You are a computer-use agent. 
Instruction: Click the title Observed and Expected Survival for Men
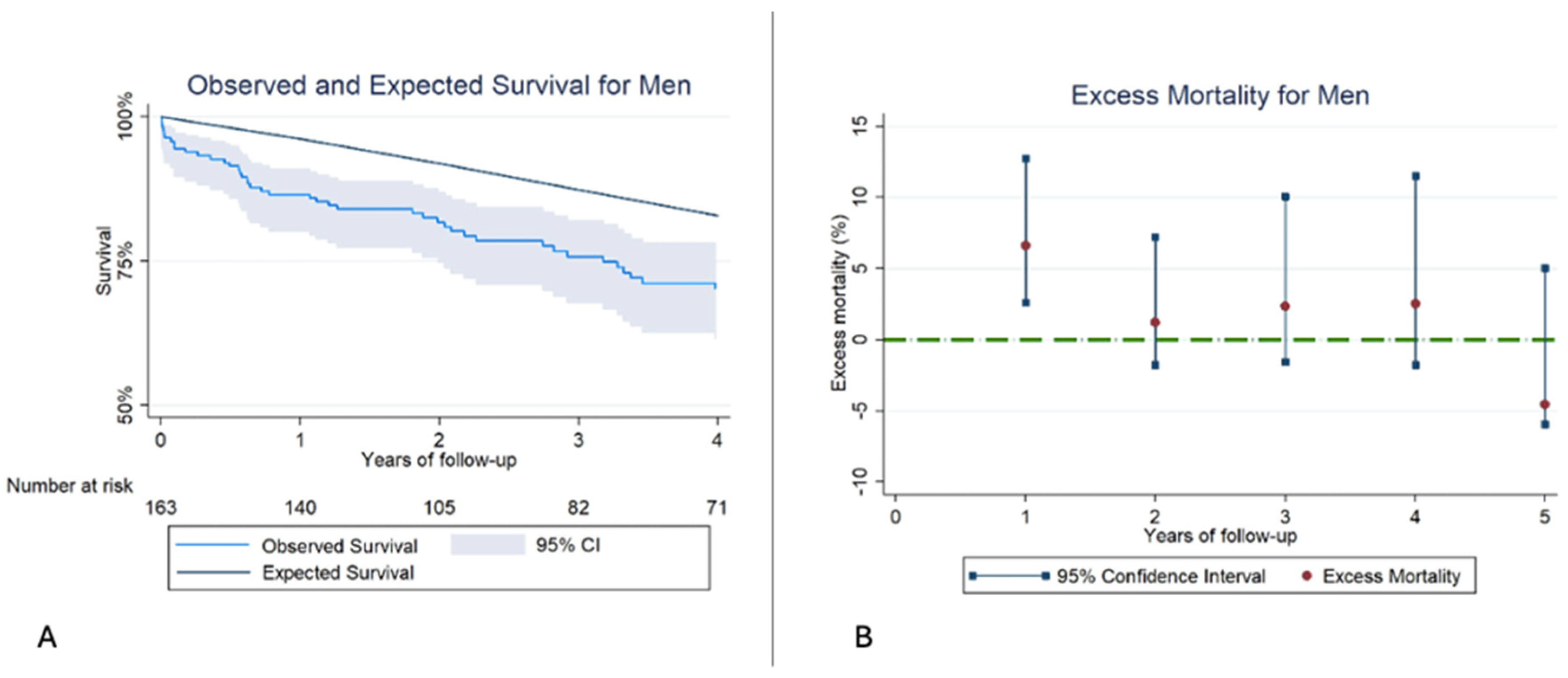(439, 86)
